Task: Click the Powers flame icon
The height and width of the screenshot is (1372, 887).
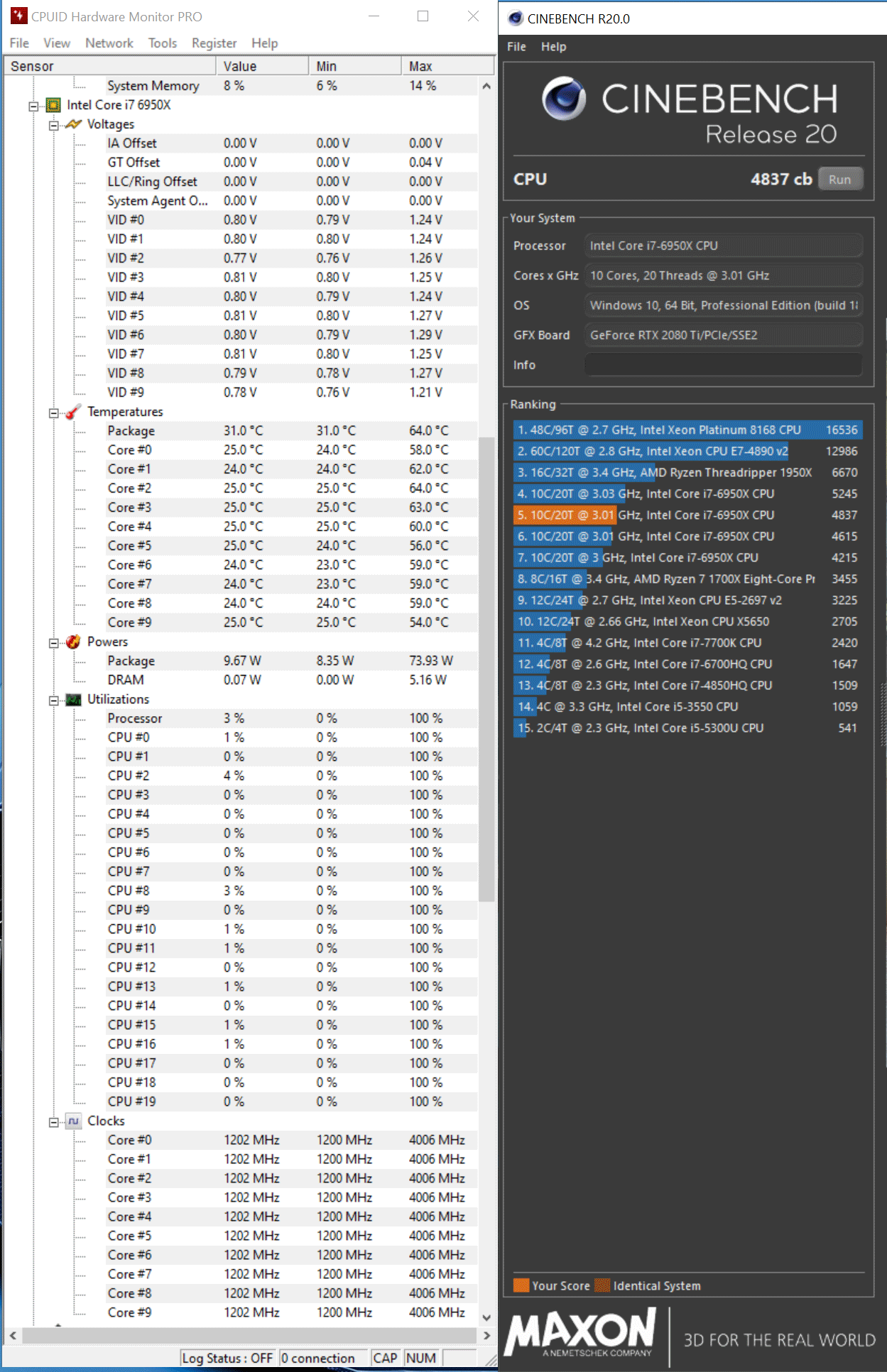Action: pyautogui.click(x=73, y=642)
